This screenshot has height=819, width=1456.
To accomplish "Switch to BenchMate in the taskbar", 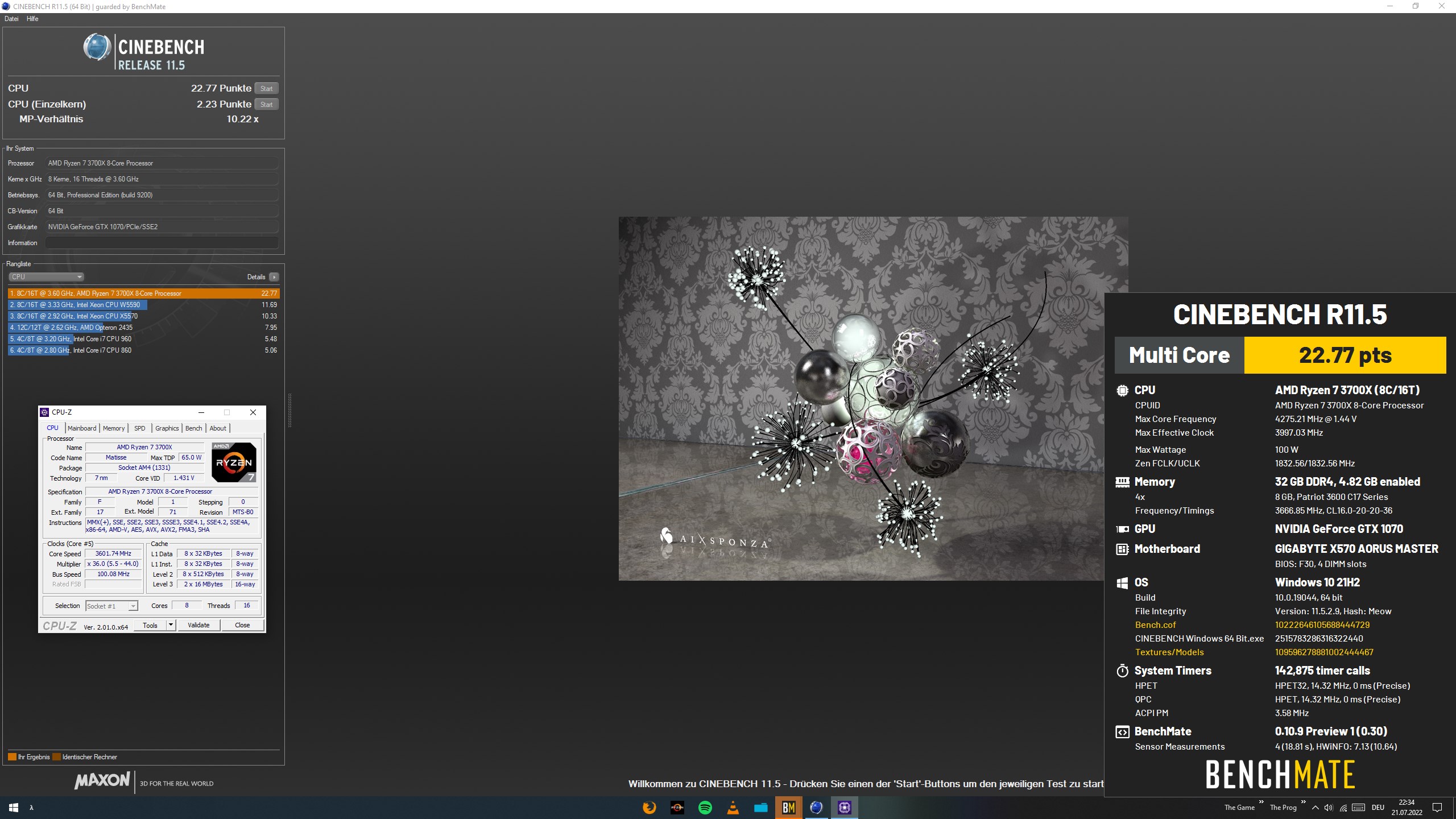I will pos(788,808).
